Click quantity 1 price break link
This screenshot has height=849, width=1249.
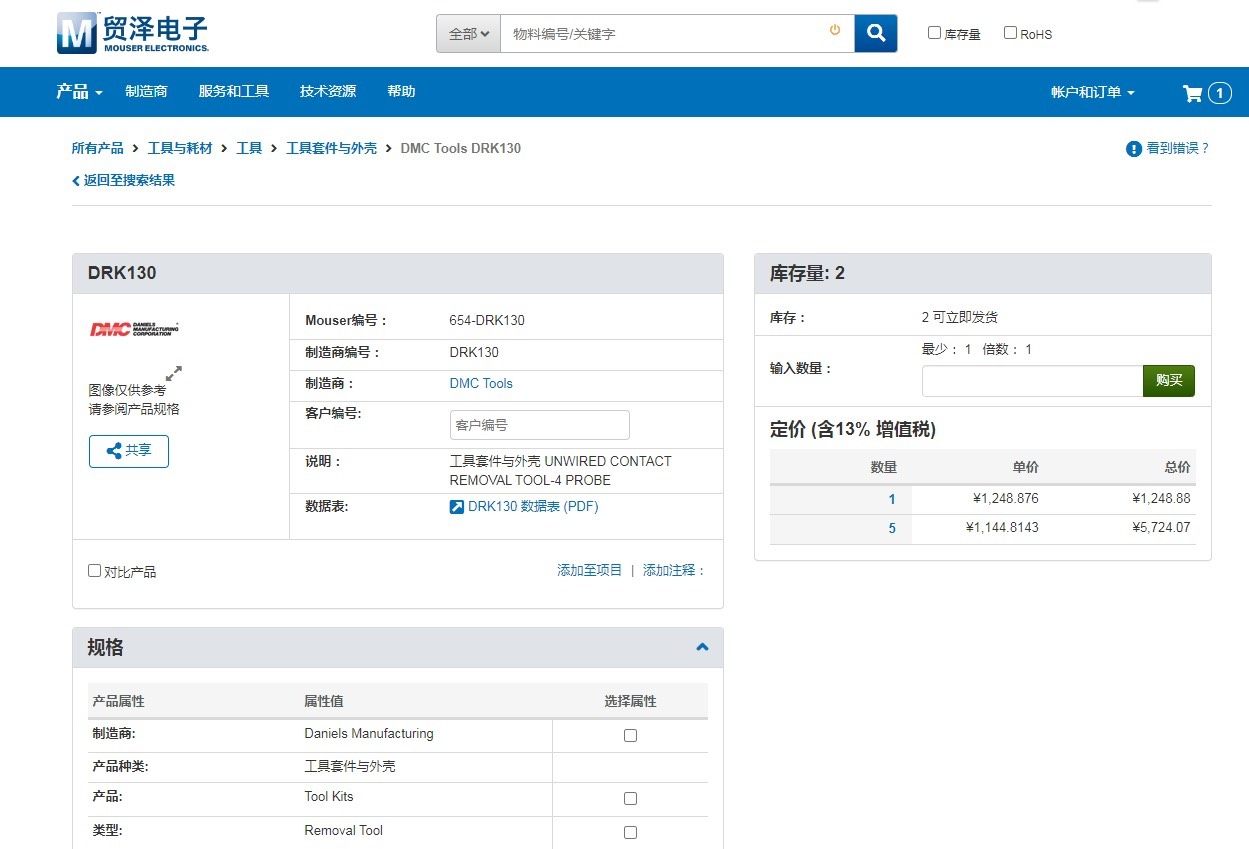click(x=892, y=499)
